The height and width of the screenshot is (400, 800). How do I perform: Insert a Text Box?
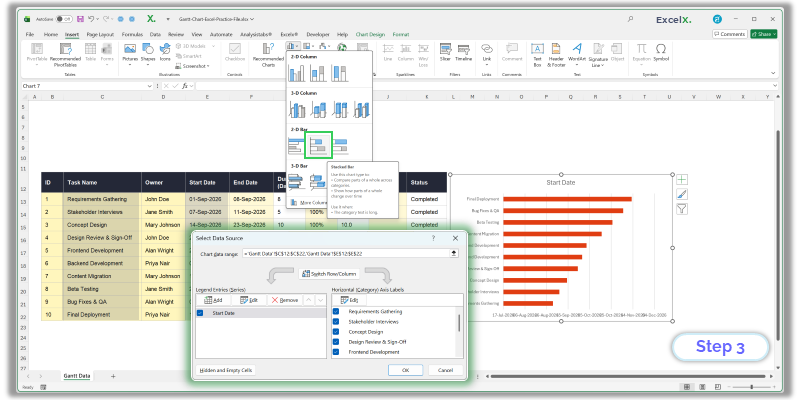[537, 55]
